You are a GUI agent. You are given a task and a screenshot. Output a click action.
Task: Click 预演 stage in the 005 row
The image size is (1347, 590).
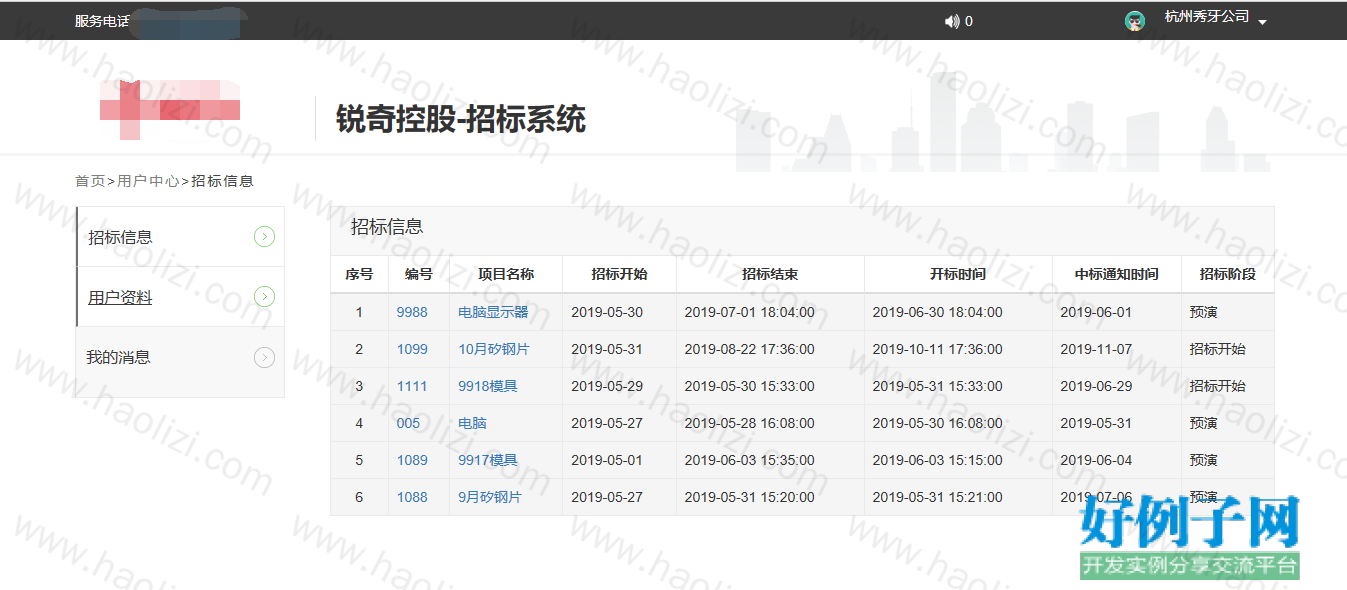pos(1203,423)
